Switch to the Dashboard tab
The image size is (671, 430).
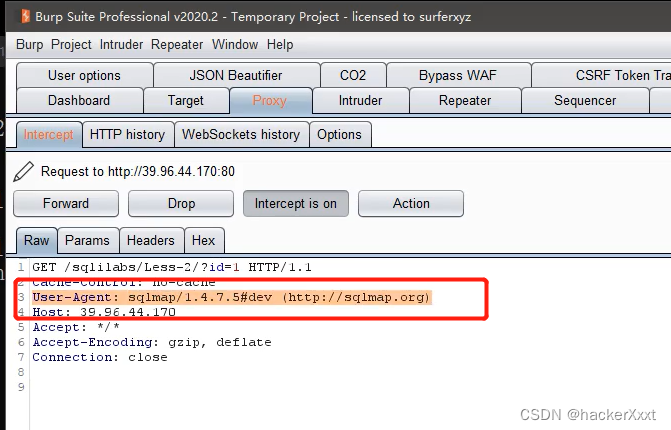[79, 101]
